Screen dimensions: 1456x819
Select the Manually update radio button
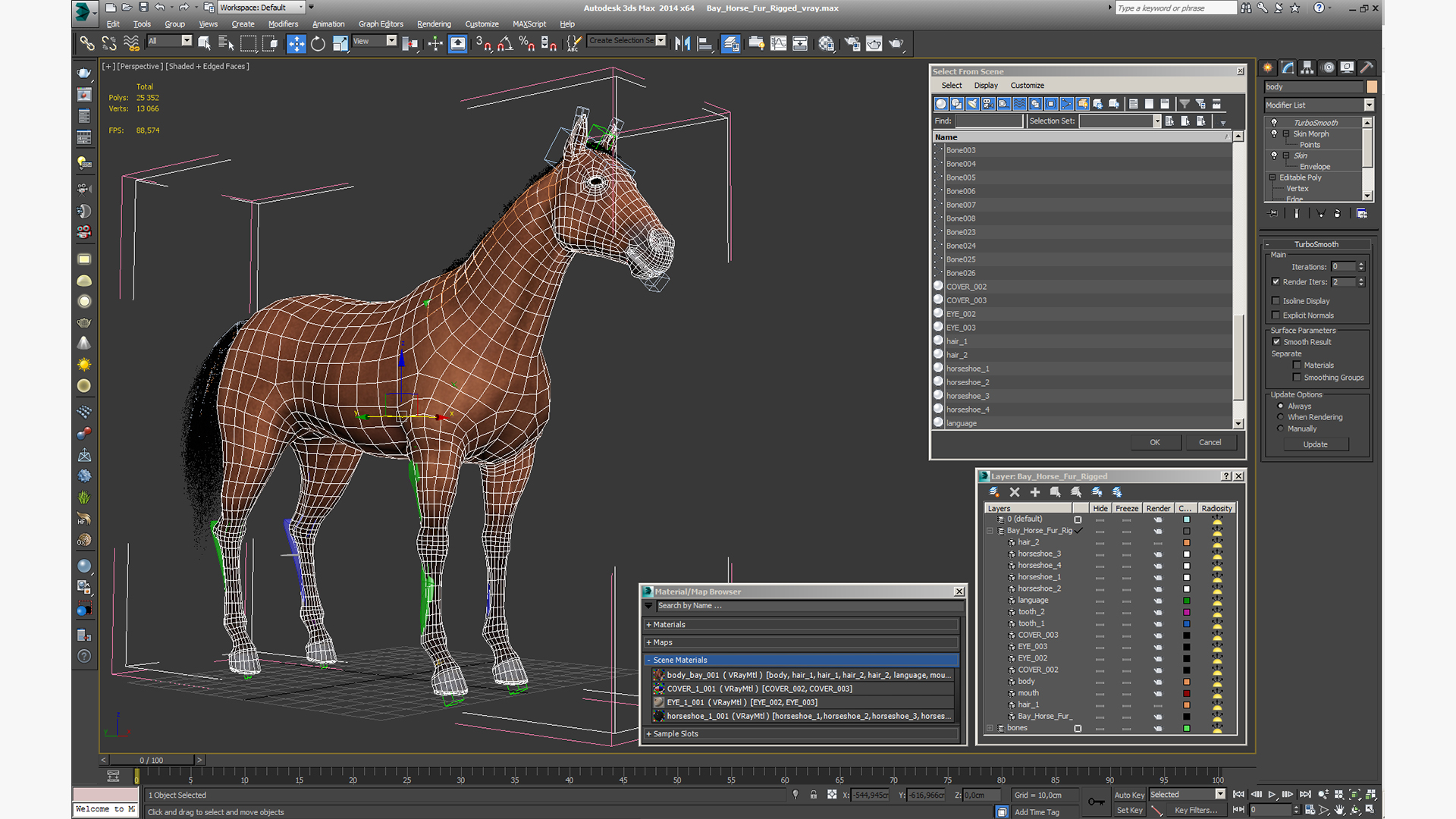click(1281, 428)
